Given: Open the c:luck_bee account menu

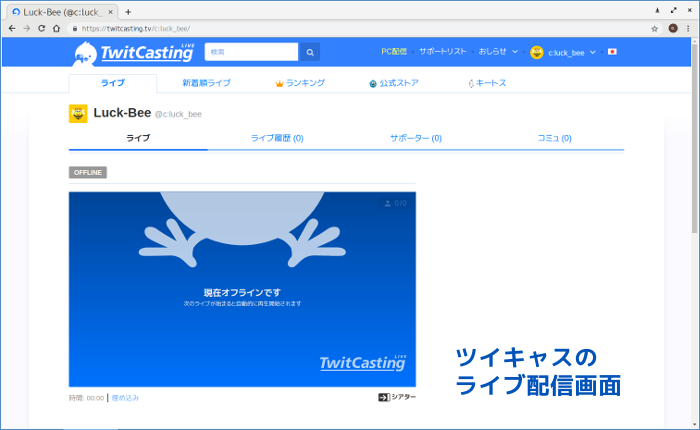Looking at the screenshot, I should (x=571, y=53).
